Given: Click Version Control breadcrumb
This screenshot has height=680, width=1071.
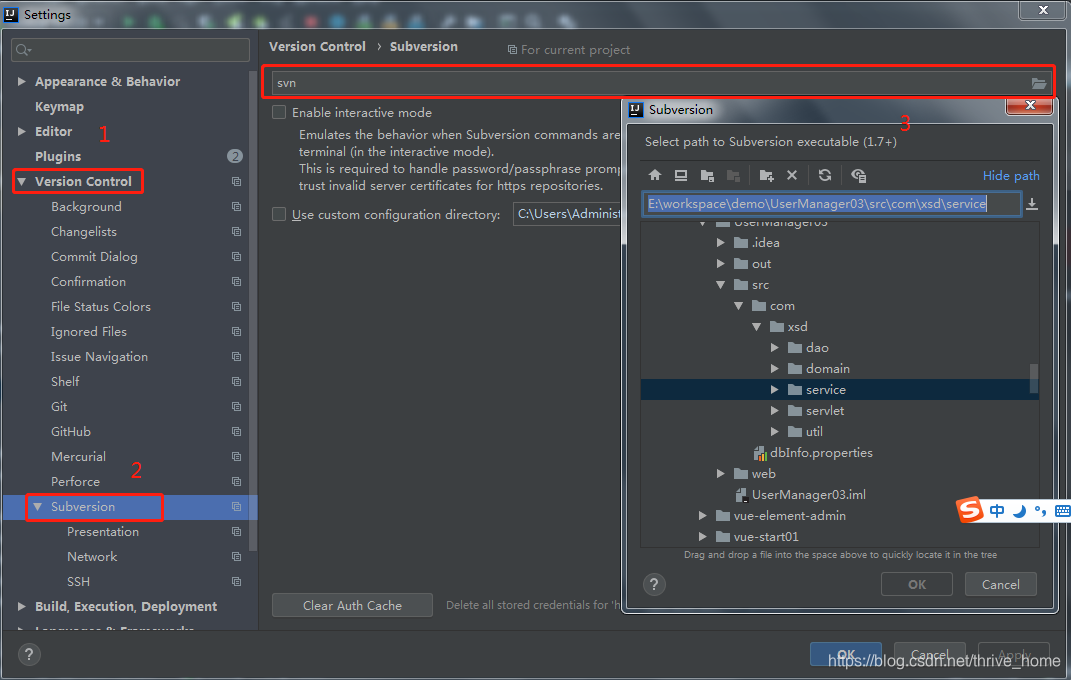Looking at the screenshot, I should coord(318,46).
